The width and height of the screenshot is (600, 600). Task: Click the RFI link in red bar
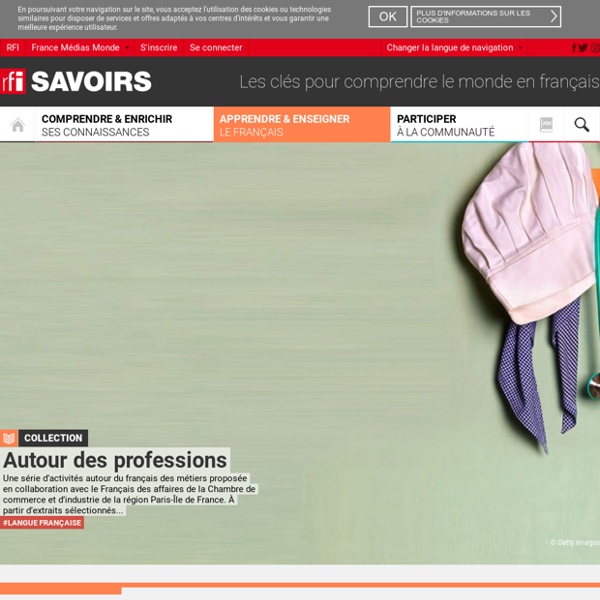(13, 48)
